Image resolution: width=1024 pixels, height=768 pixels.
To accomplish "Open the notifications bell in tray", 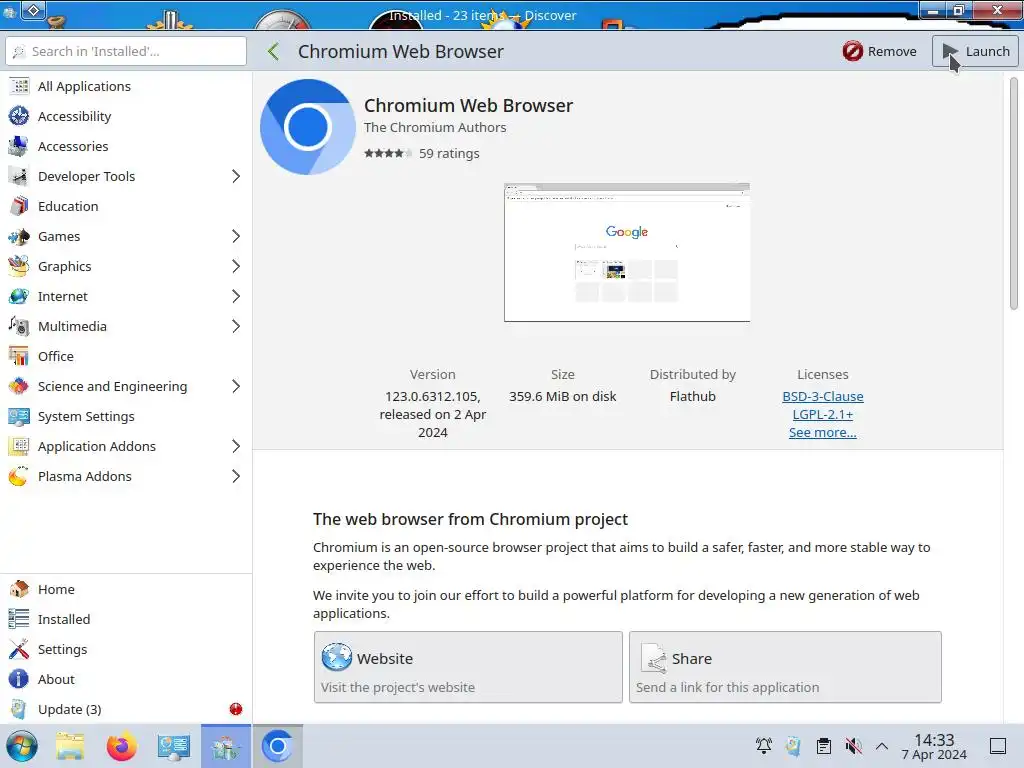I will [x=763, y=746].
